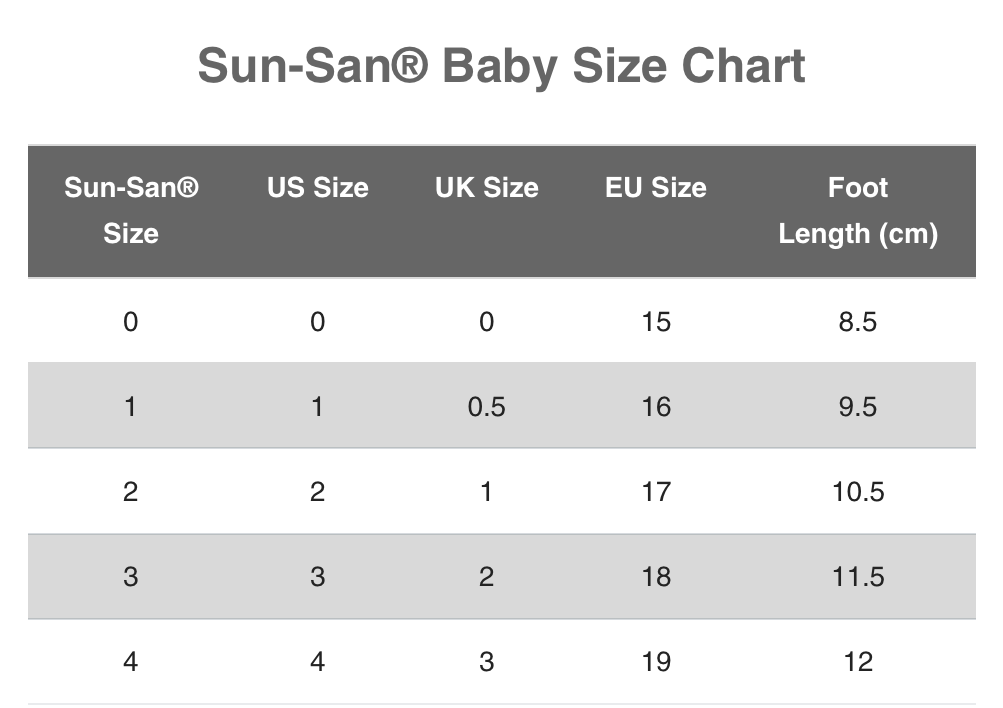Click the Sun-San Baby Size Chart title
The width and height of the screenshot is (1003, 708).
click(x=502, y=67)
